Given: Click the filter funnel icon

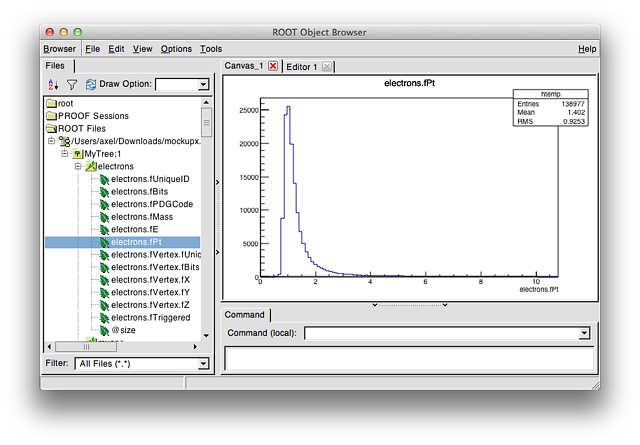Looking at the screenshot, I should tap(72, 85).
